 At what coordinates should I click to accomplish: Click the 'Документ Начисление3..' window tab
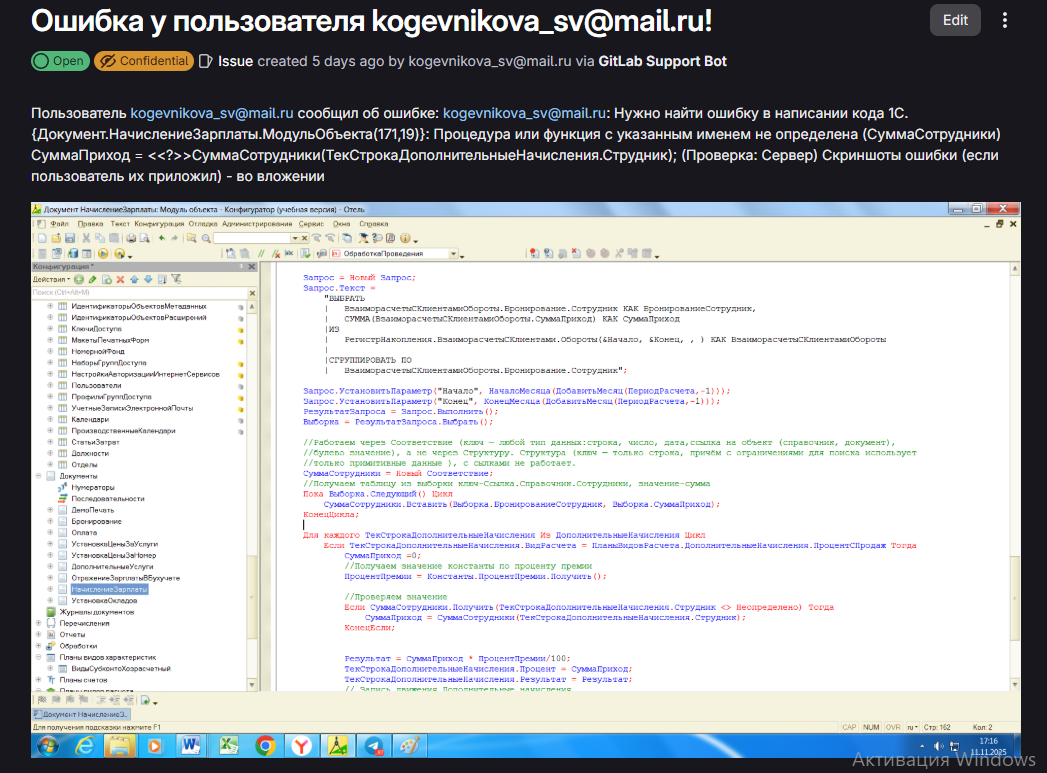pos(81,714)
